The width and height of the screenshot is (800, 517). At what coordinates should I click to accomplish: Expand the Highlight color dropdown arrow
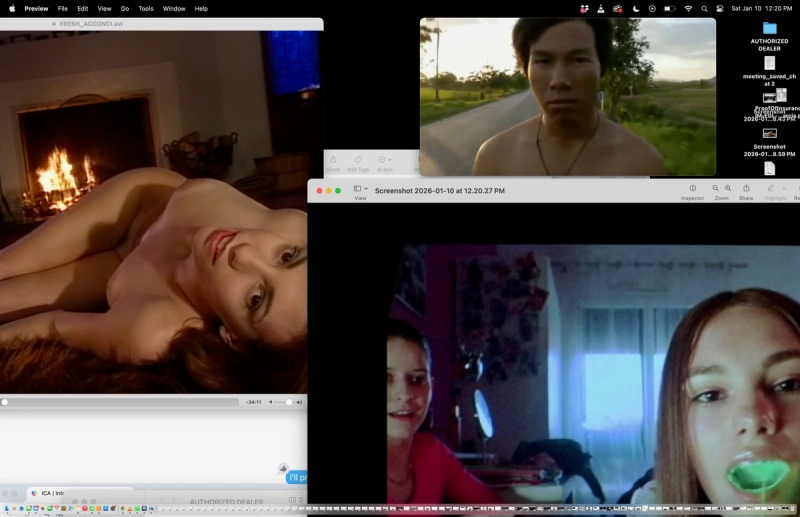point(784,188)
